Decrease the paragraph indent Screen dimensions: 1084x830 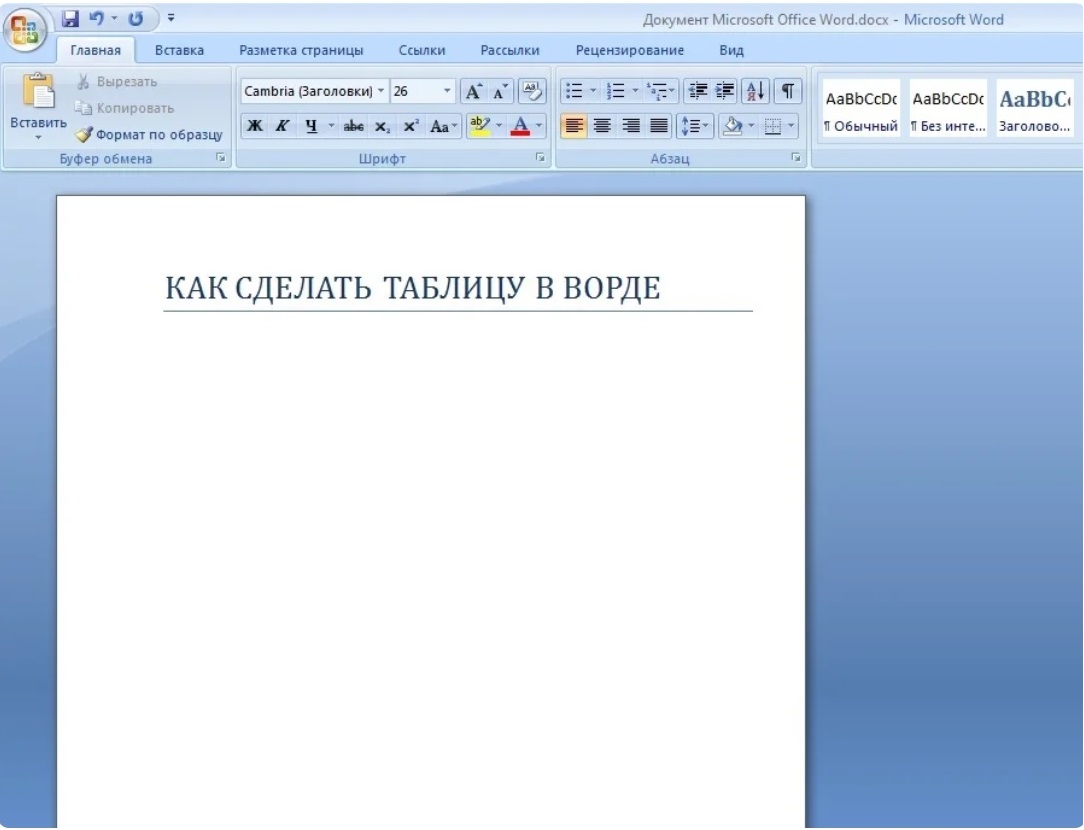click(698, 91)
